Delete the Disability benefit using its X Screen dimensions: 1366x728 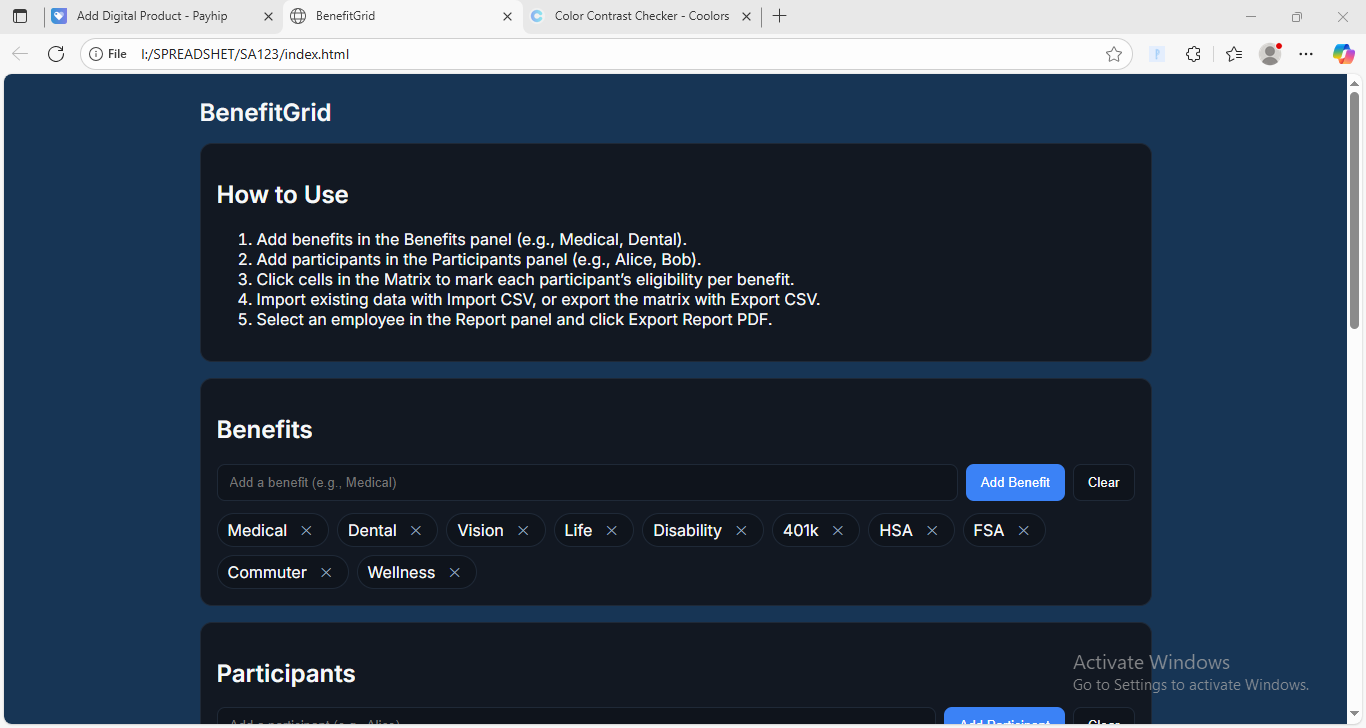(741, 531)
